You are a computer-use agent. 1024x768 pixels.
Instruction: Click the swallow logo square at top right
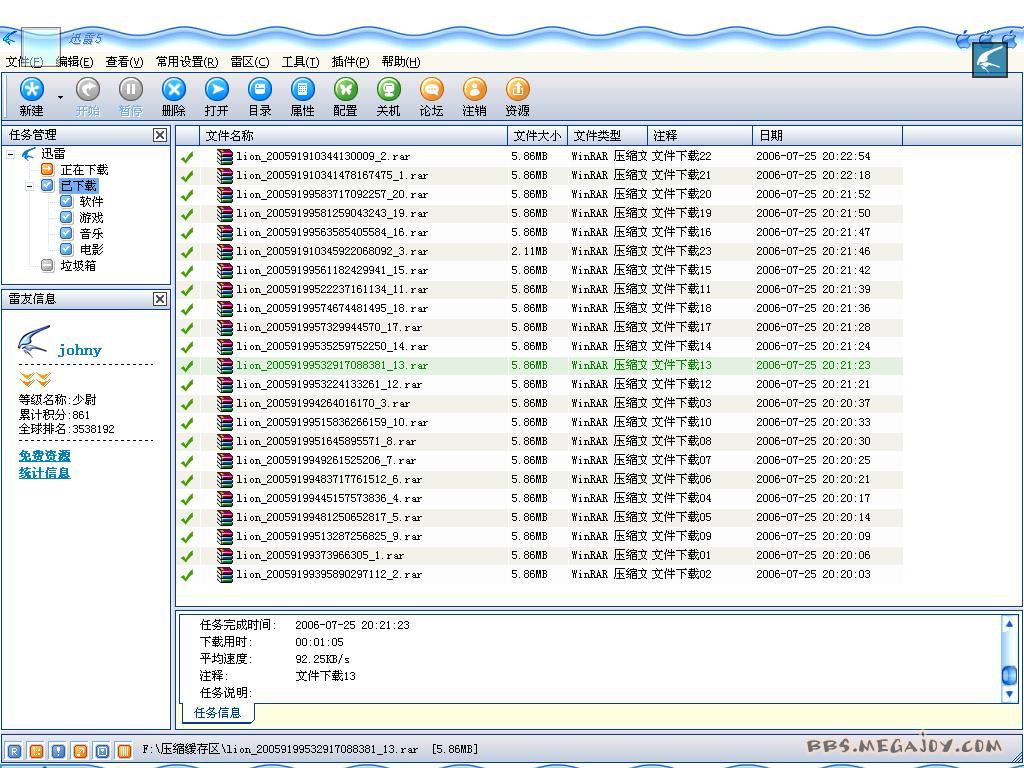click(990, 59)
